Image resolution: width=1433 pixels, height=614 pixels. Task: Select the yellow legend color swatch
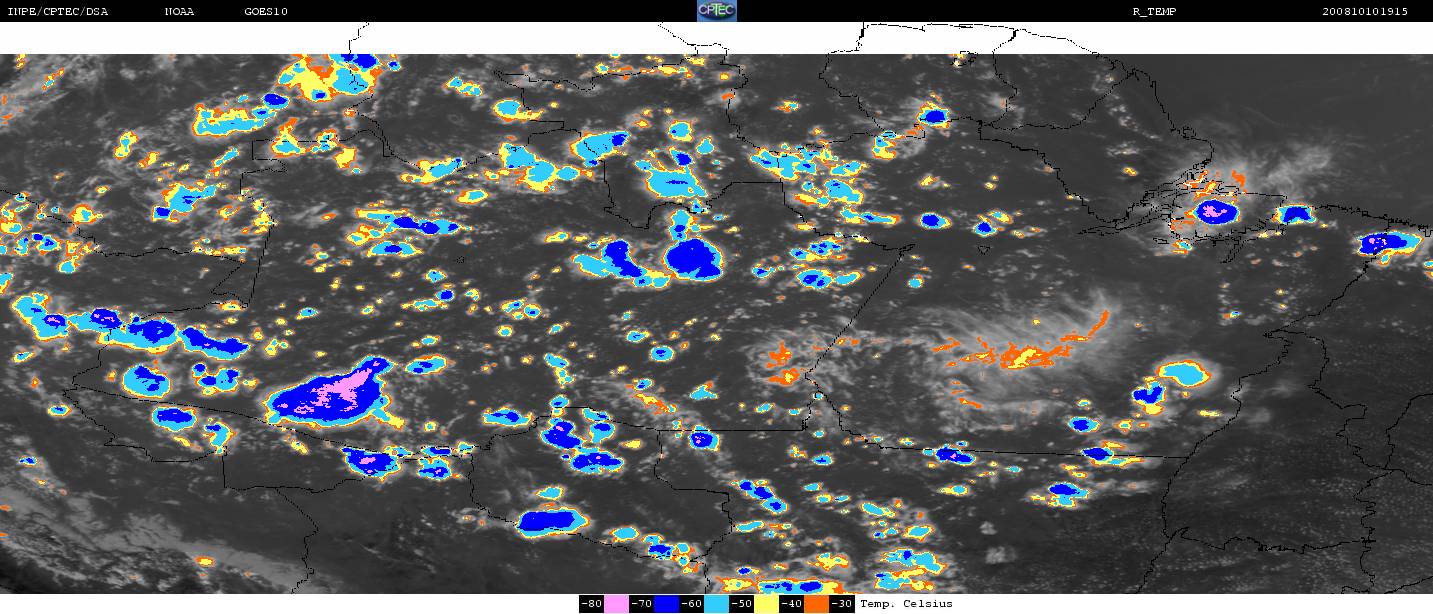[766, 604]
